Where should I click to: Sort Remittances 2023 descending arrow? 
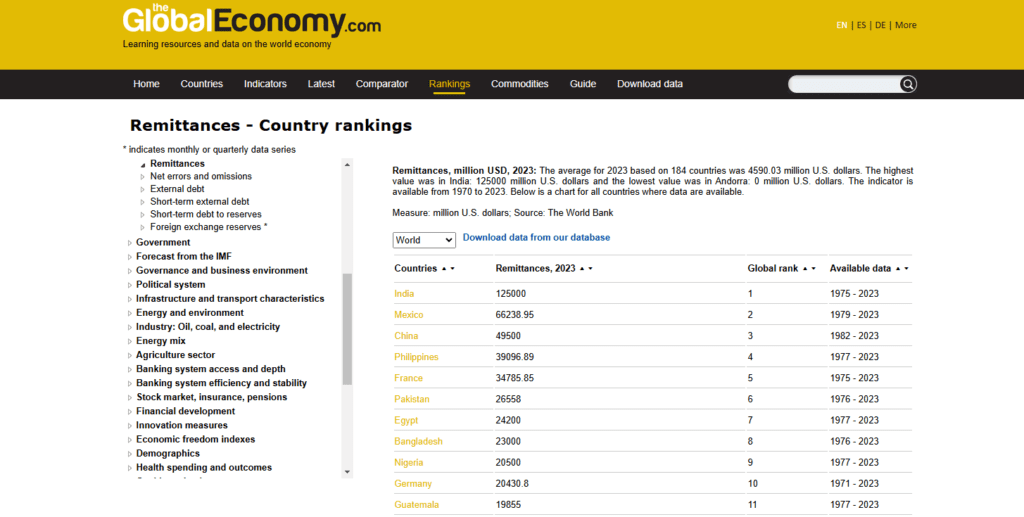pos(591,269)
